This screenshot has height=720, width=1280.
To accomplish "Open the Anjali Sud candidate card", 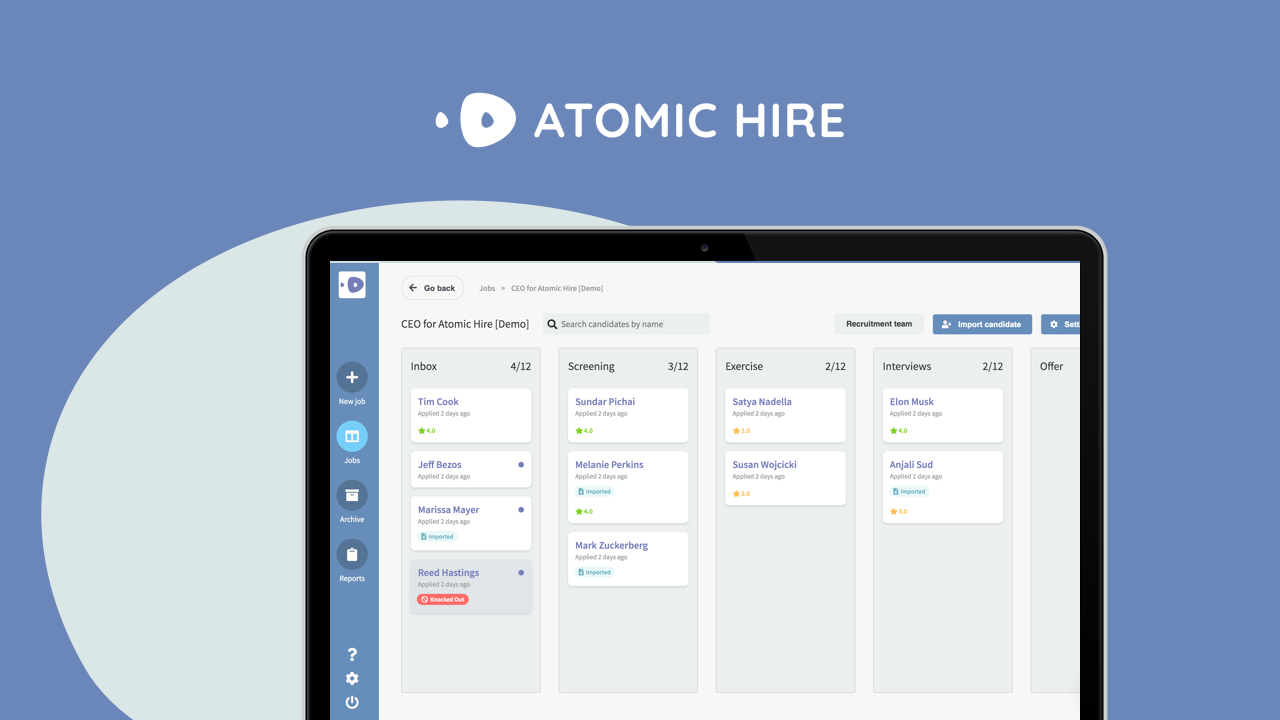I will (943, 487).
